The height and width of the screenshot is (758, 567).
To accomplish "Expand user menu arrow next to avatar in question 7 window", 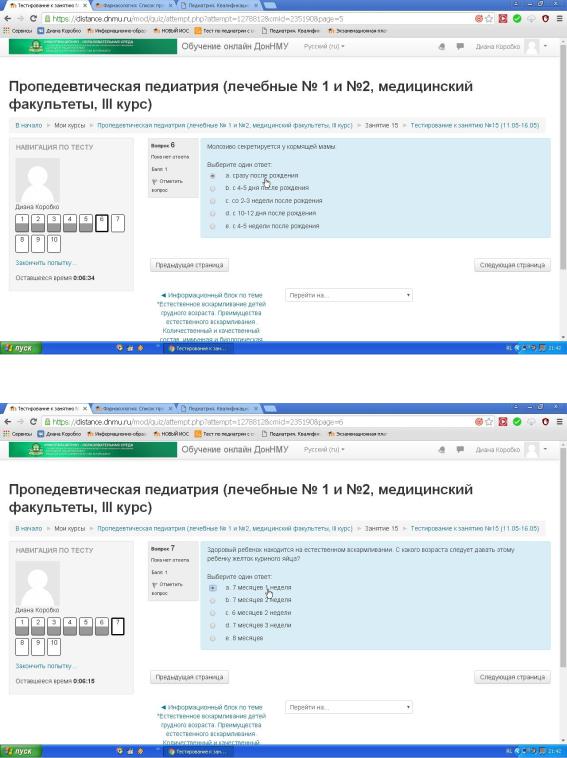I will point(545,449).
